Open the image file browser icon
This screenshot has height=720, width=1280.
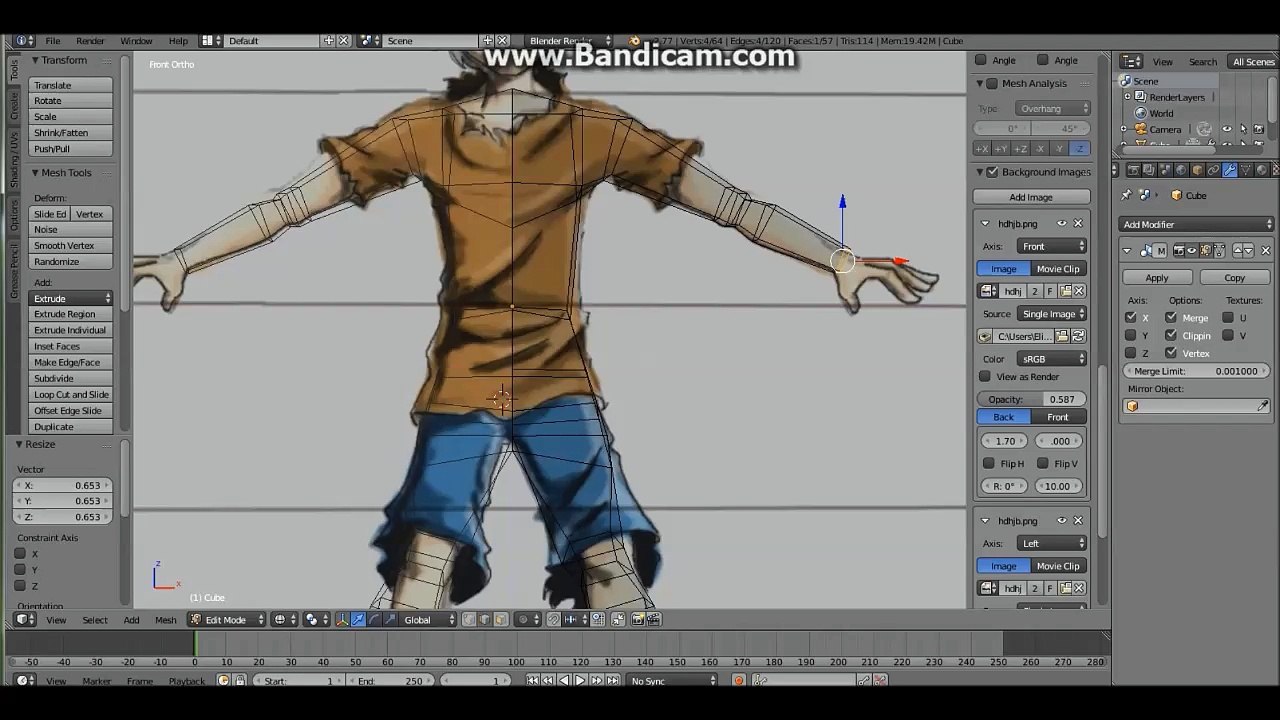coord(1062,337)
